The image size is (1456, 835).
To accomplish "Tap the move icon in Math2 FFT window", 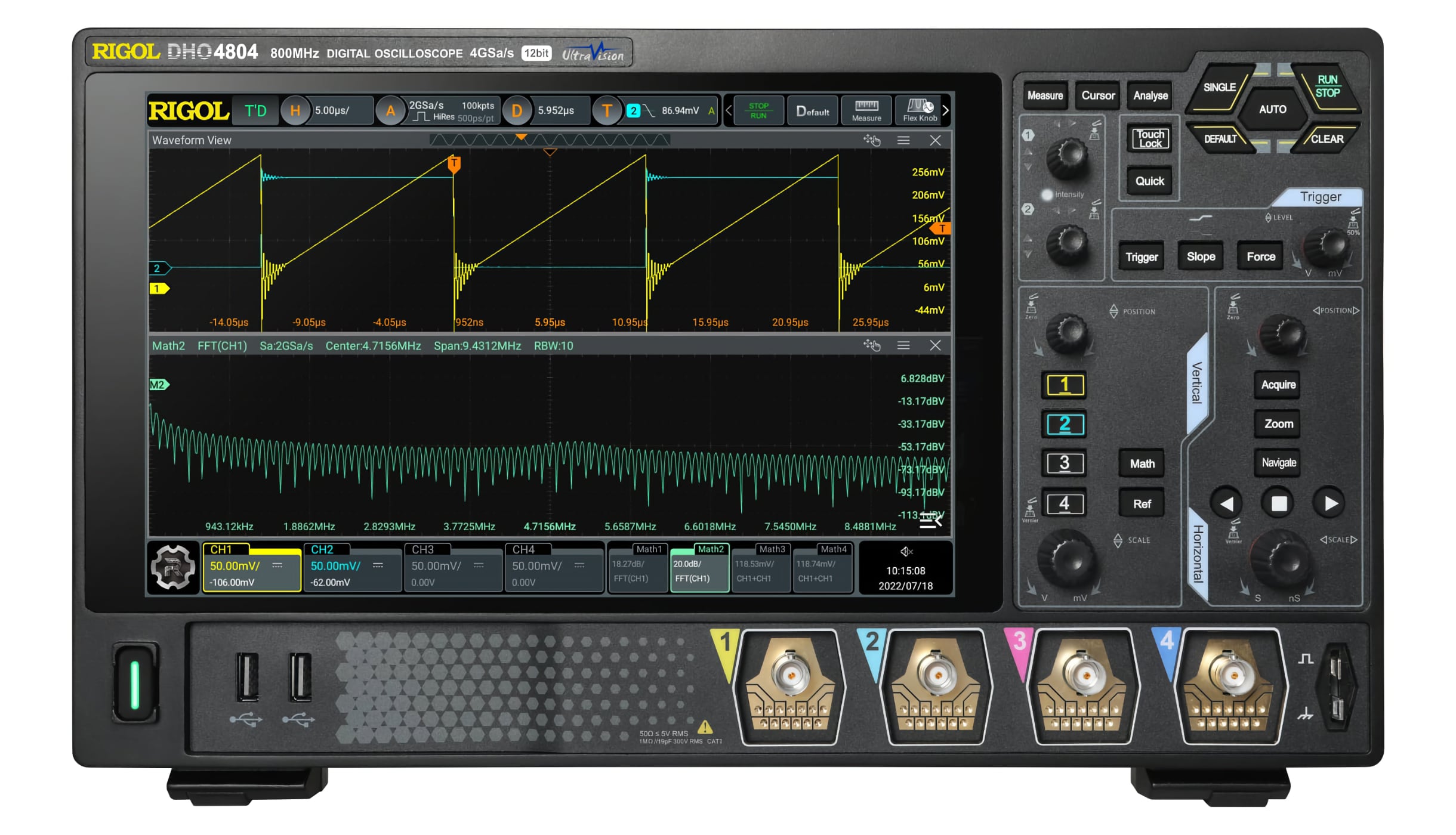I will tap(872, 345).
